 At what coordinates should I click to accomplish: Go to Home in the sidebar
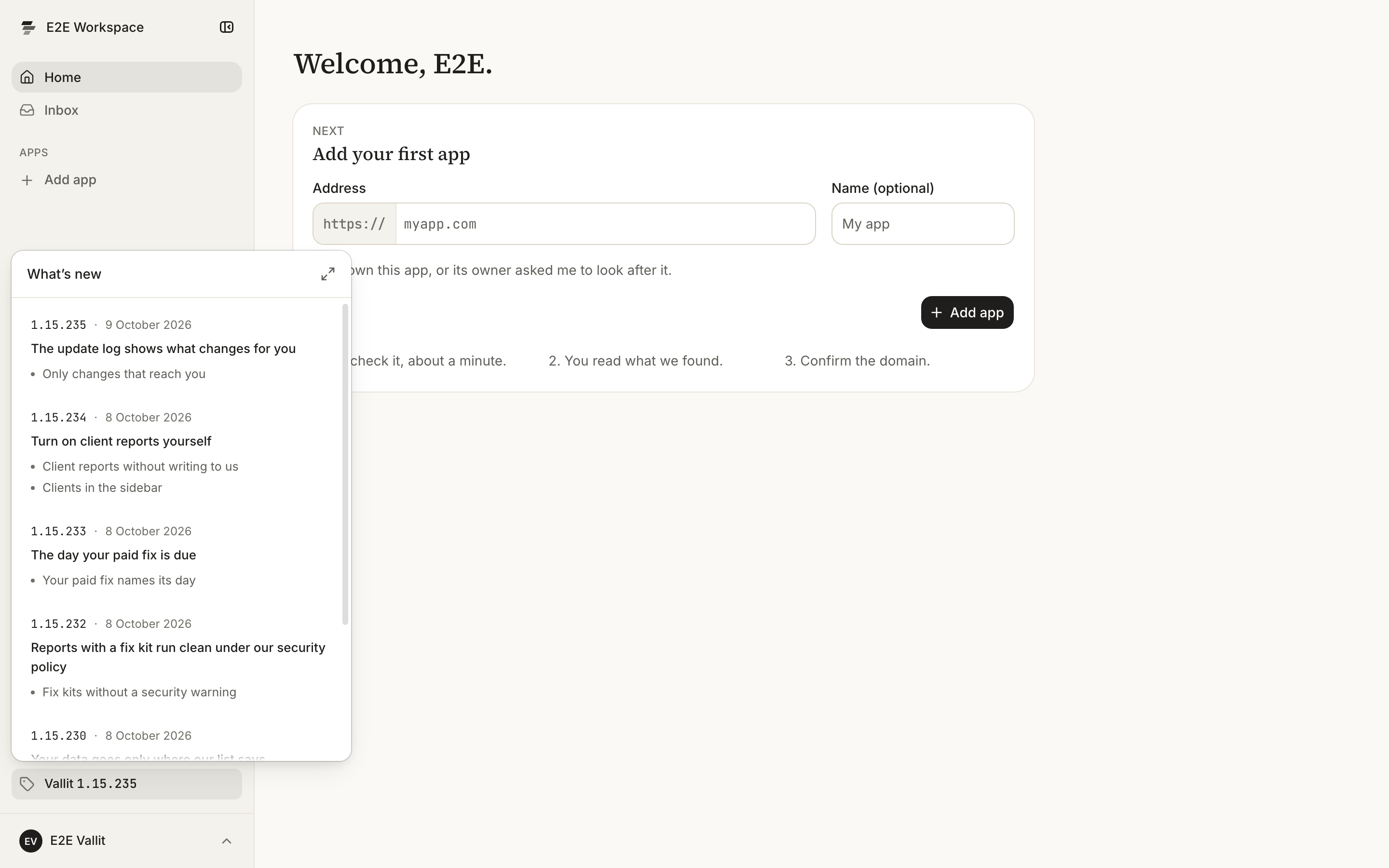point(127,77)
